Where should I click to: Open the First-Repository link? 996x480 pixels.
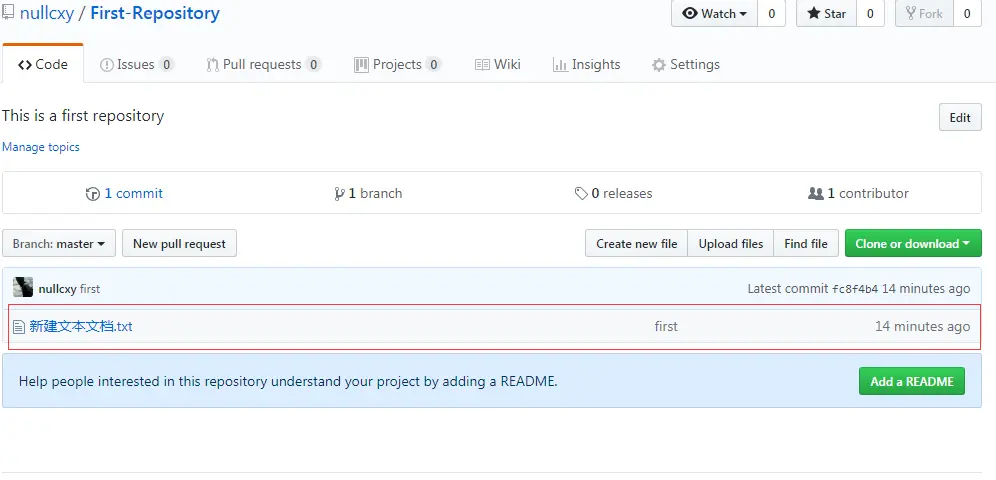coord(155,13)
